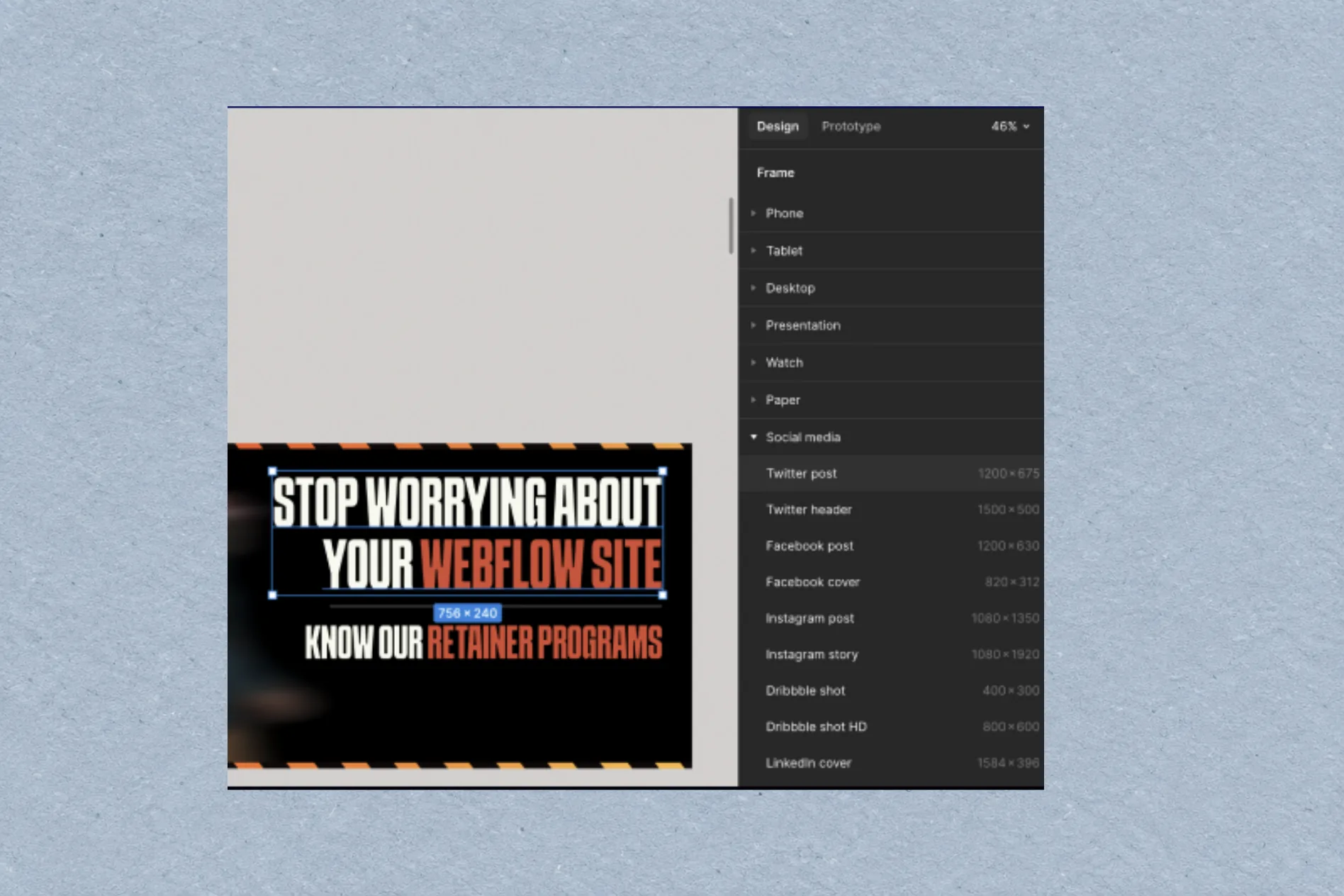Screen dimensions: 1344x896
Task: Expand the Phone frame presets
Action: [891, 213]
